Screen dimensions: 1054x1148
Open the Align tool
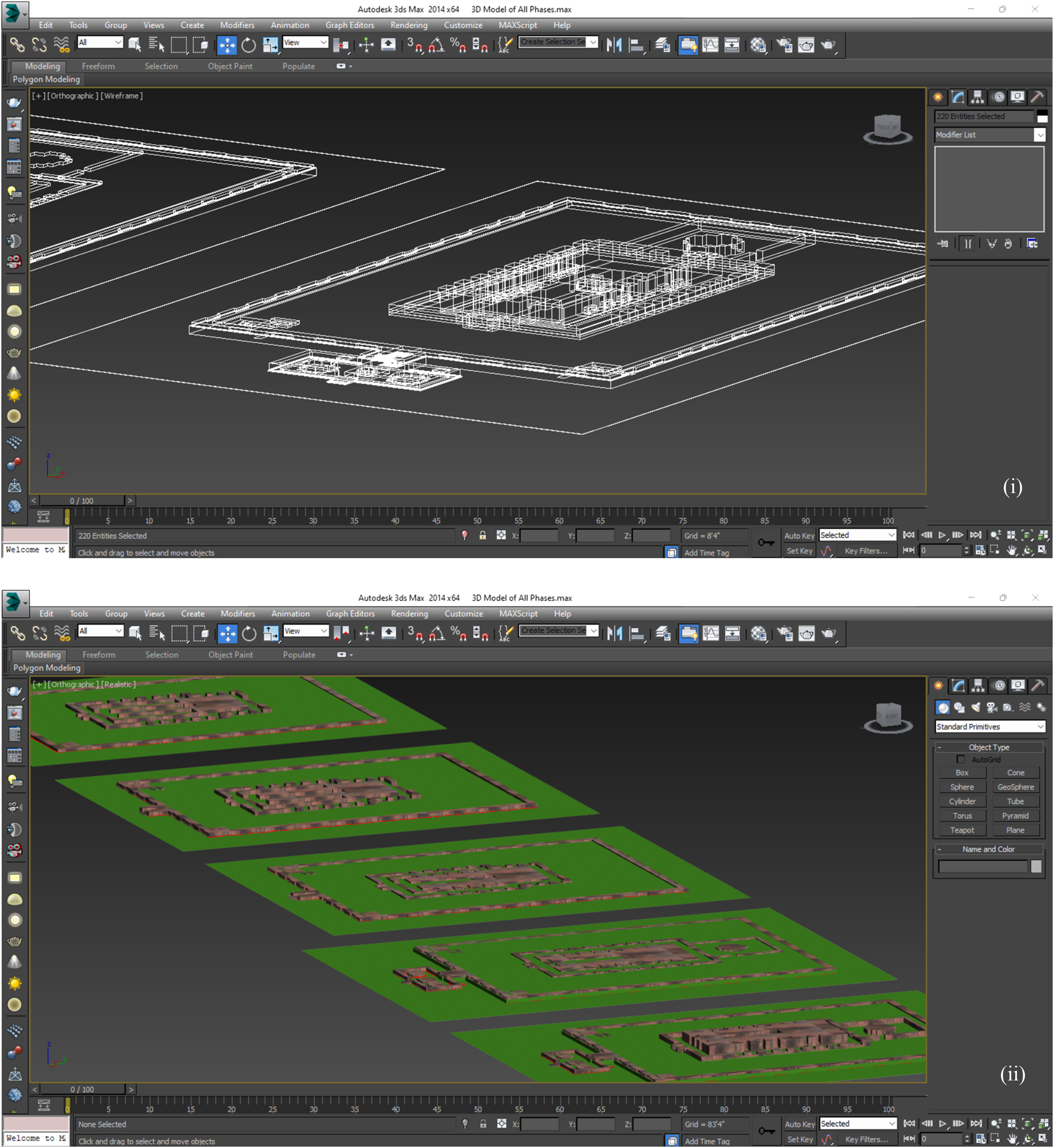coord(636,44)
